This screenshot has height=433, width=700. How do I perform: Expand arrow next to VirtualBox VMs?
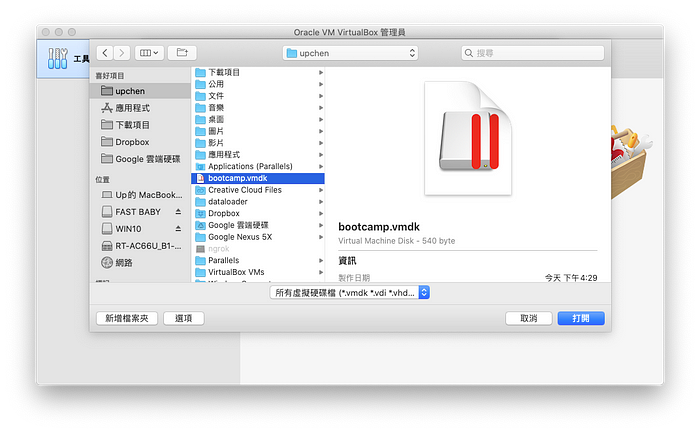[x=321, y=272]
